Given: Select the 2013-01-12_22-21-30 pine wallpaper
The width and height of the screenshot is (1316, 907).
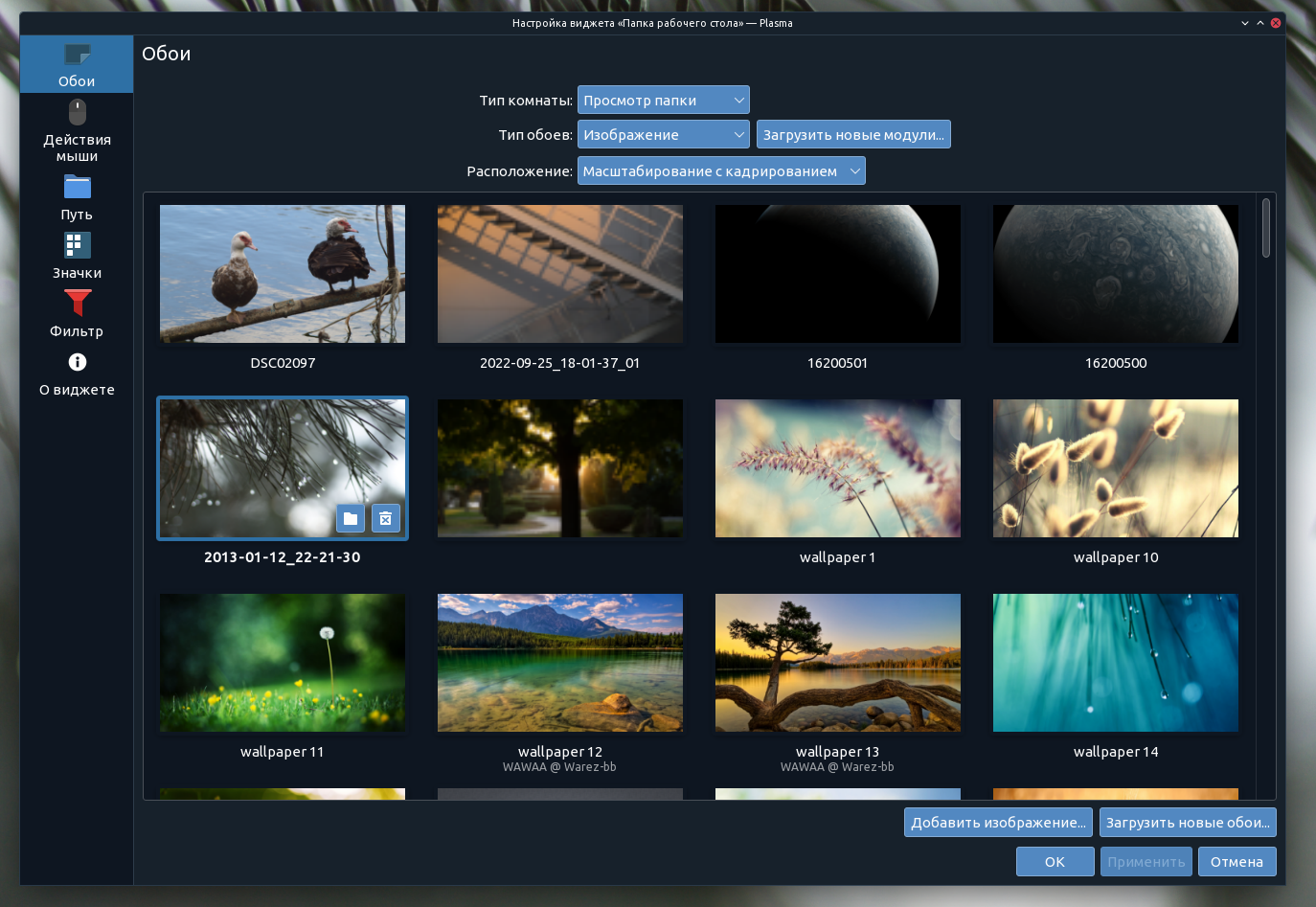Looking at the screenshot, I should pyautogui.click(x=283, y=468).
